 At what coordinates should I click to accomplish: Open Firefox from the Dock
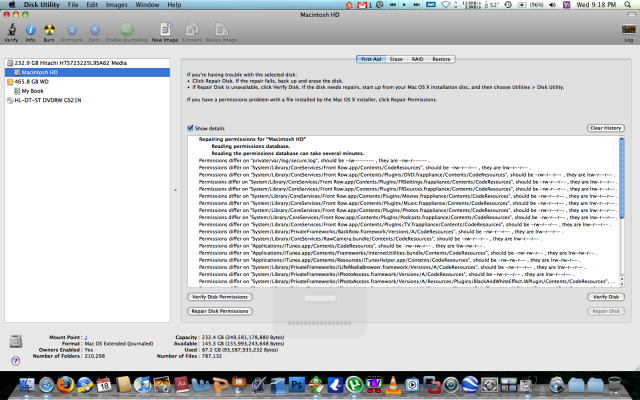pos(65,384)
